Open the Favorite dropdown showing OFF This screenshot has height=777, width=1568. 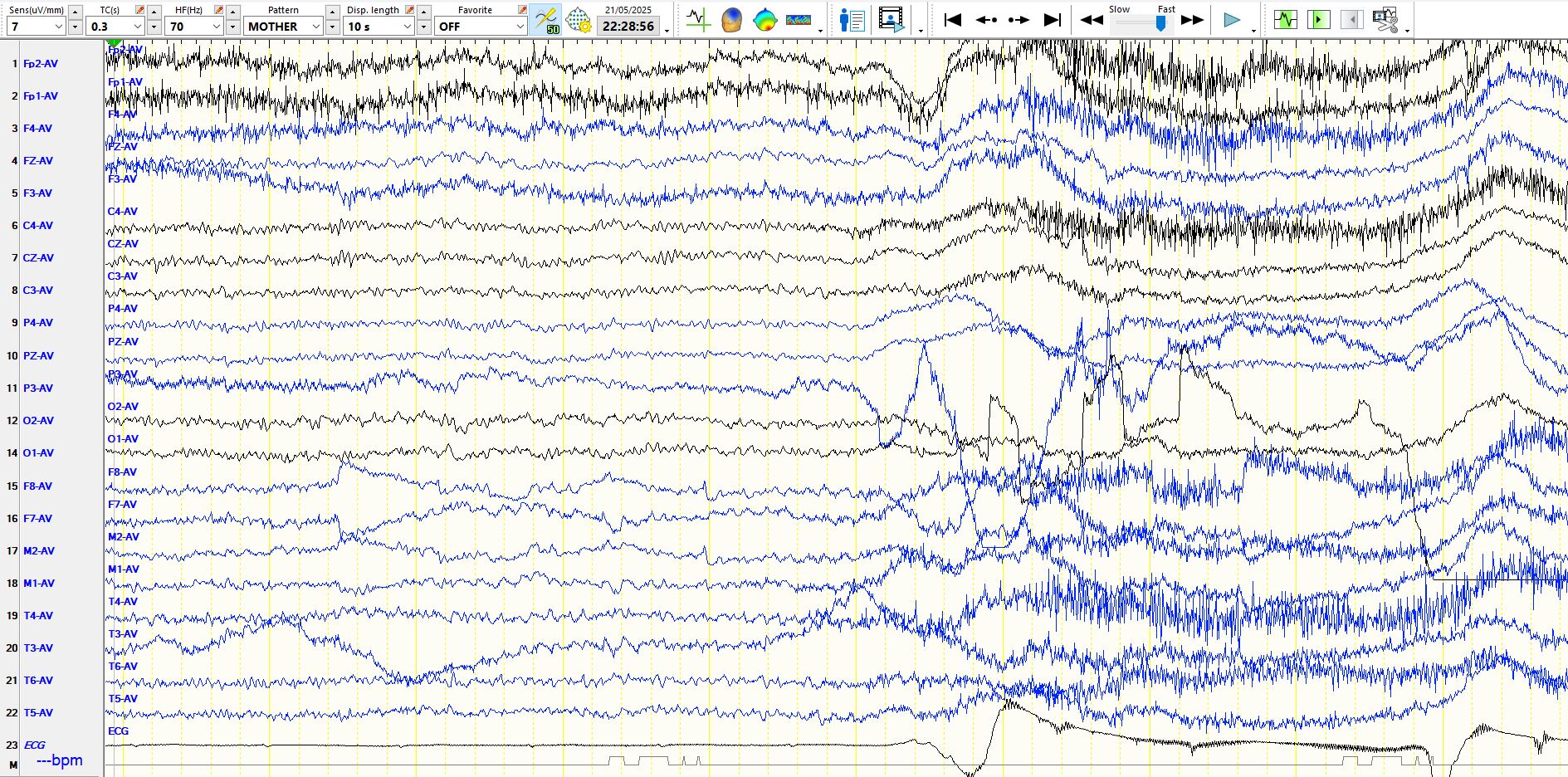click(x=481, y=27)
